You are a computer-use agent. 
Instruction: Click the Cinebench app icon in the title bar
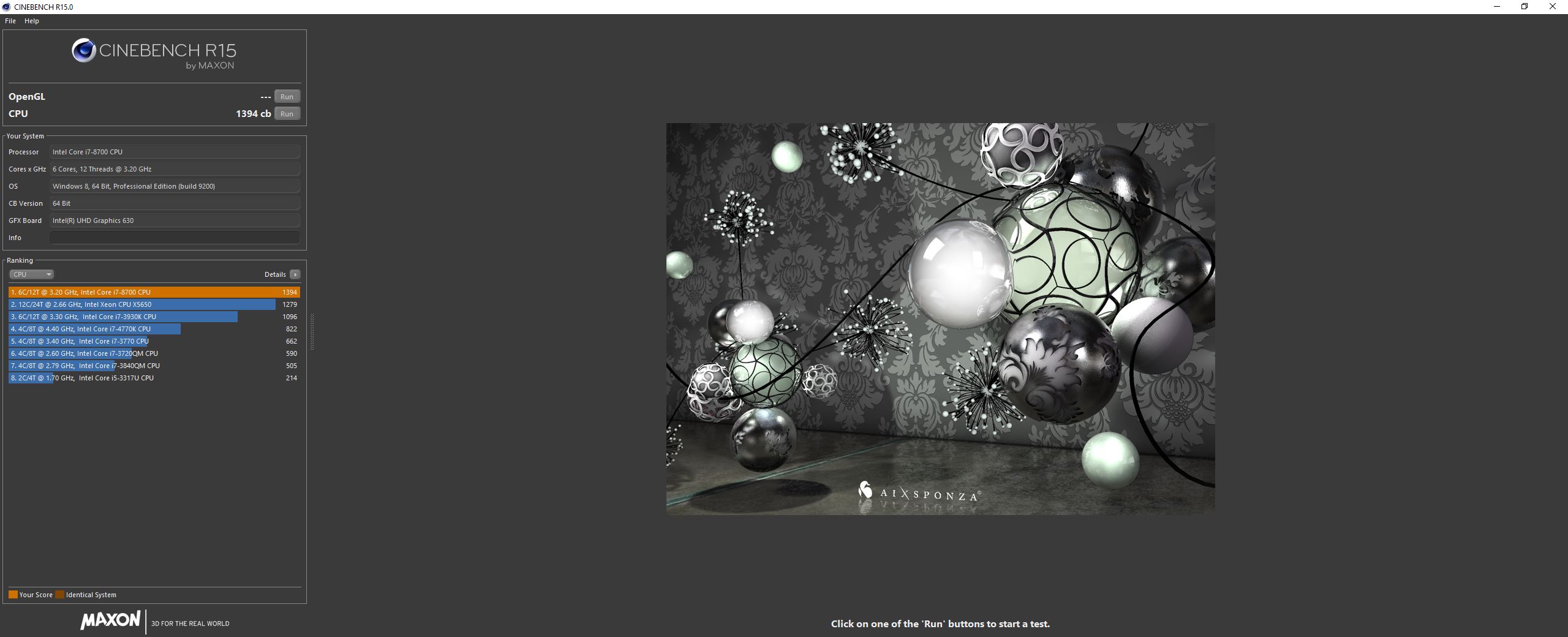(x=6, y=7)
